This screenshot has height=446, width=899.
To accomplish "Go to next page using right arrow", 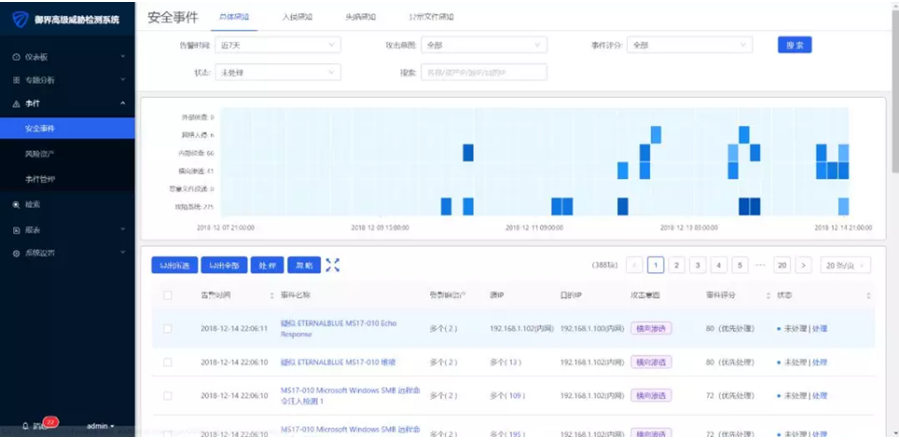I will 805,265.
